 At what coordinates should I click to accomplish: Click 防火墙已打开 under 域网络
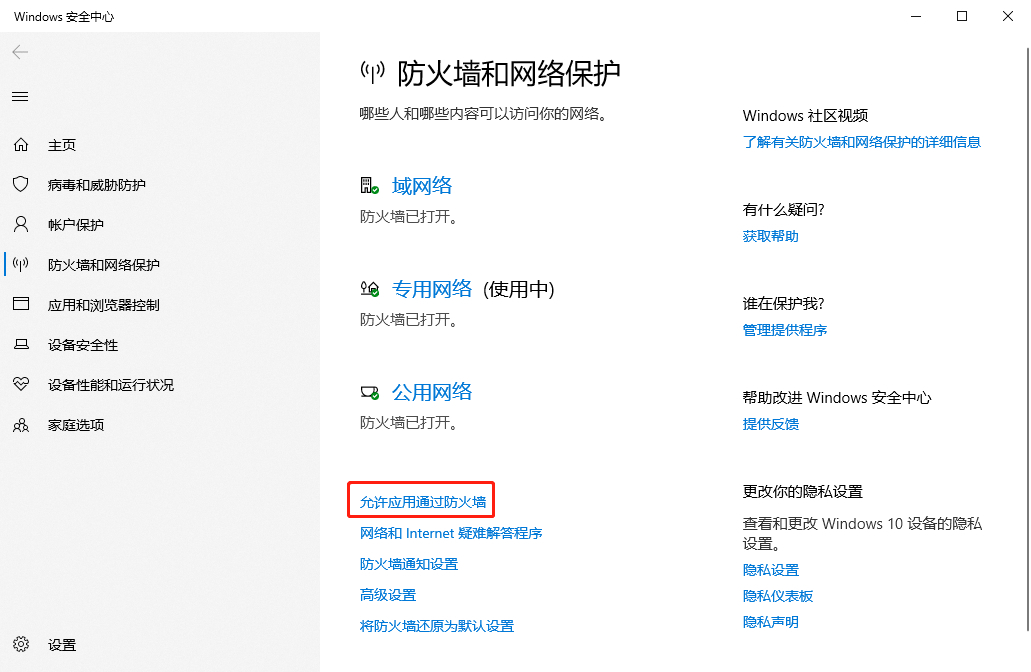tap(408, 217)
